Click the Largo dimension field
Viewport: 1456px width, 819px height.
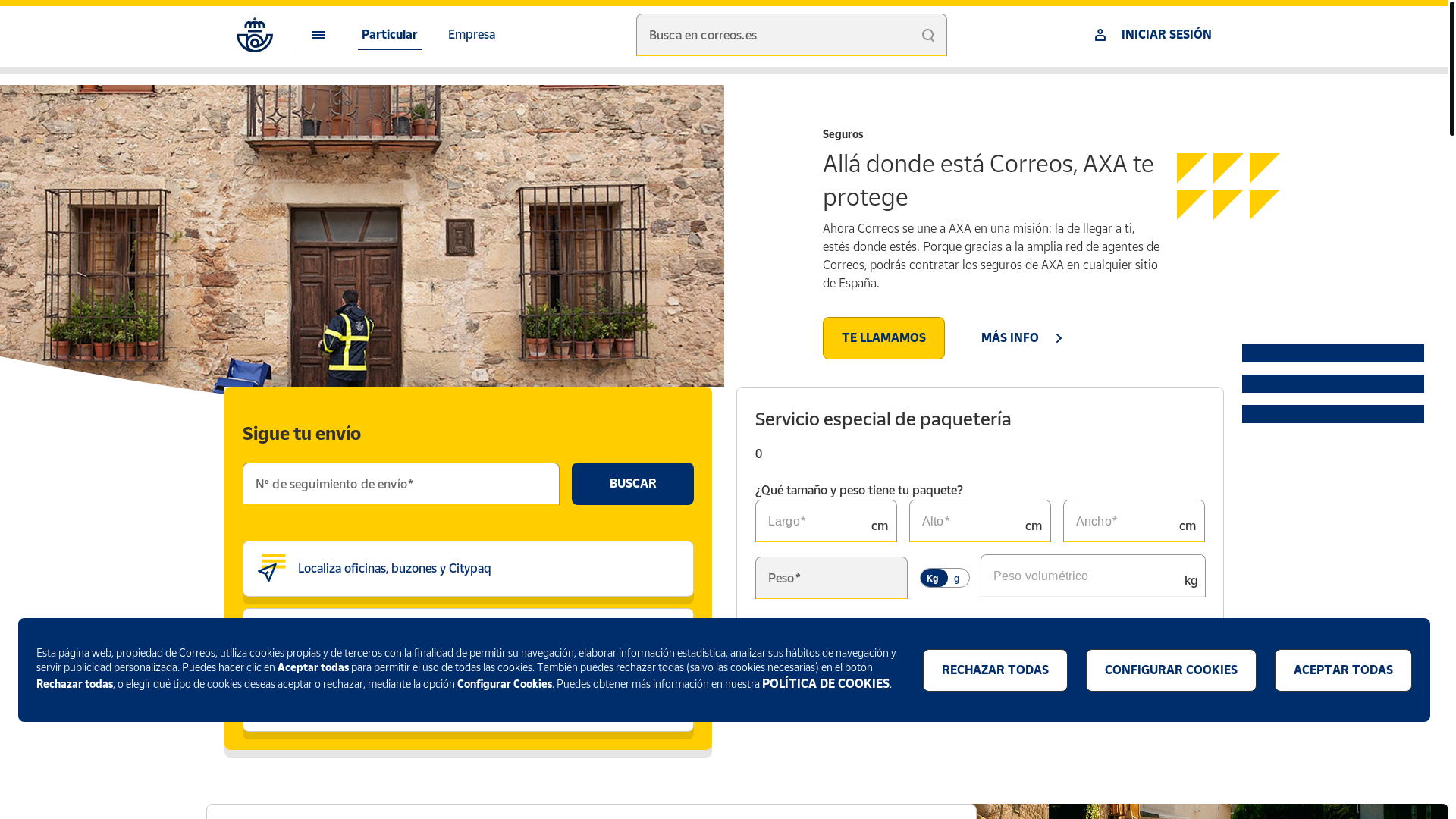point(826,521)
